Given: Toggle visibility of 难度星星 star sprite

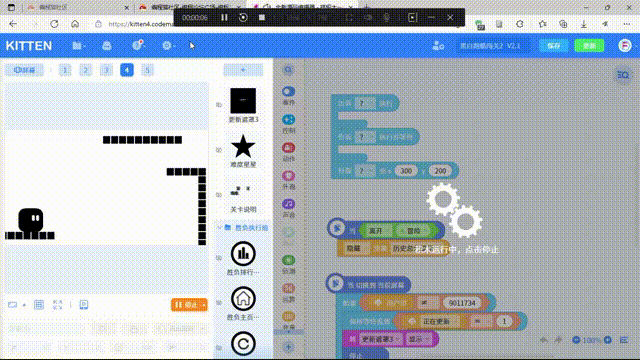Looking at the screenshot, I should coord(219,150).
